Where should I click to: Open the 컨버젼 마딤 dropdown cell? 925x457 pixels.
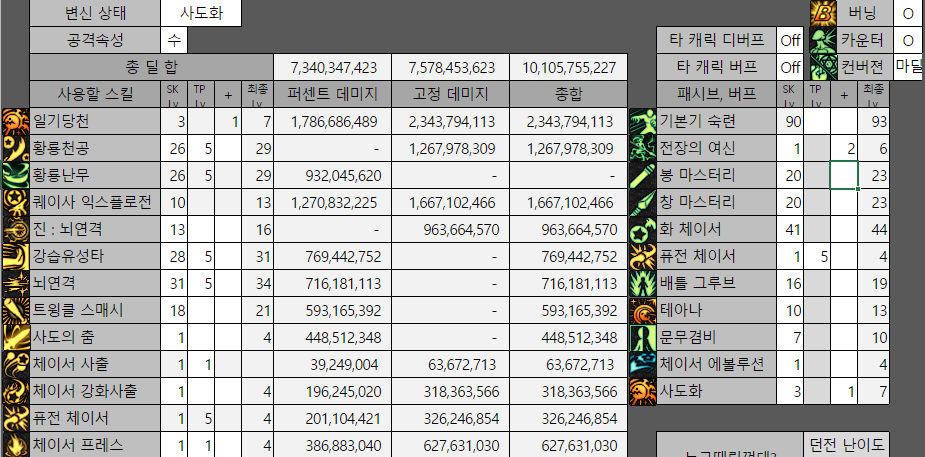(x=908, y=68)
